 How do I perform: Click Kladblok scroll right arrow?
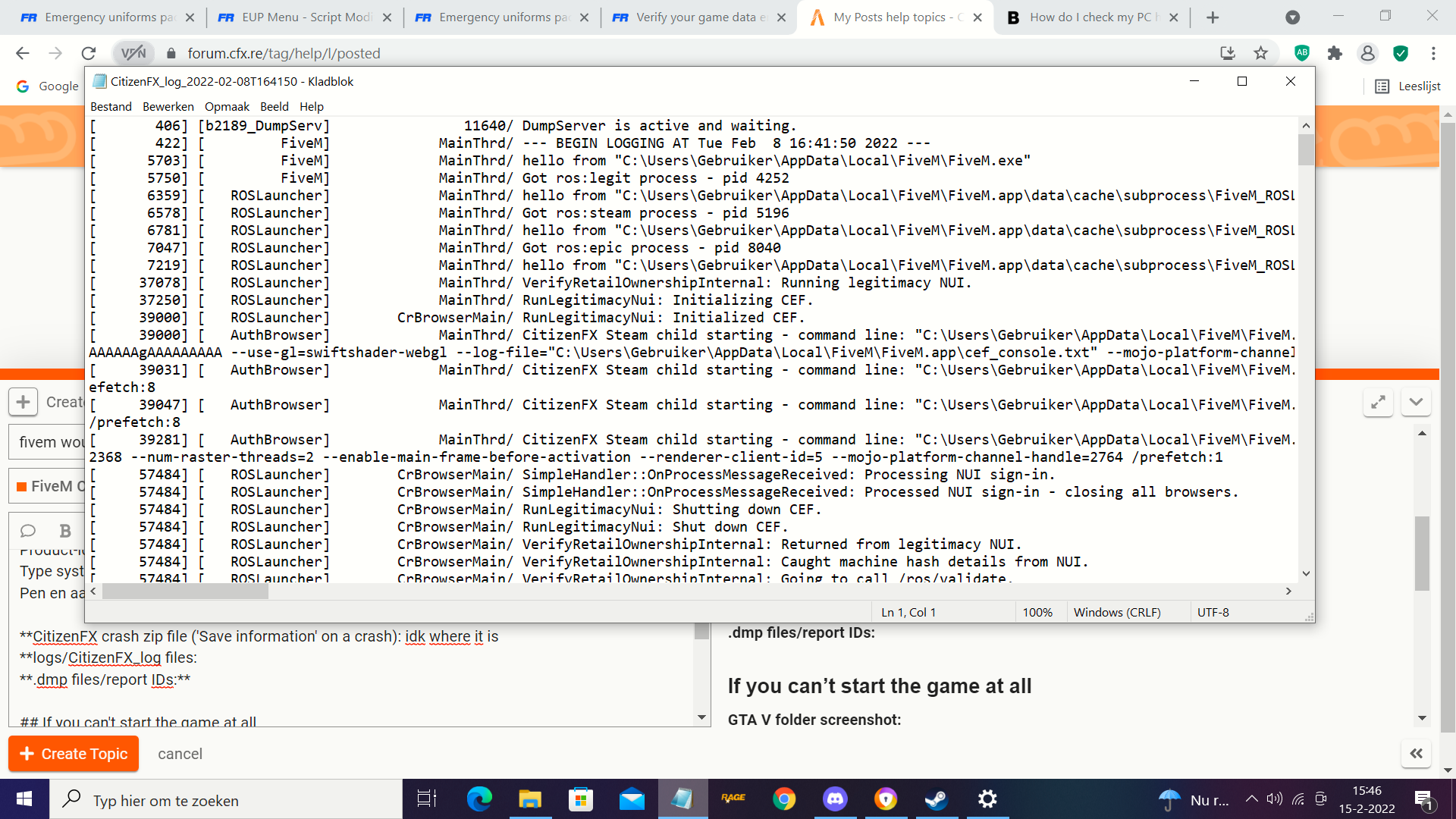[1288, 591]
